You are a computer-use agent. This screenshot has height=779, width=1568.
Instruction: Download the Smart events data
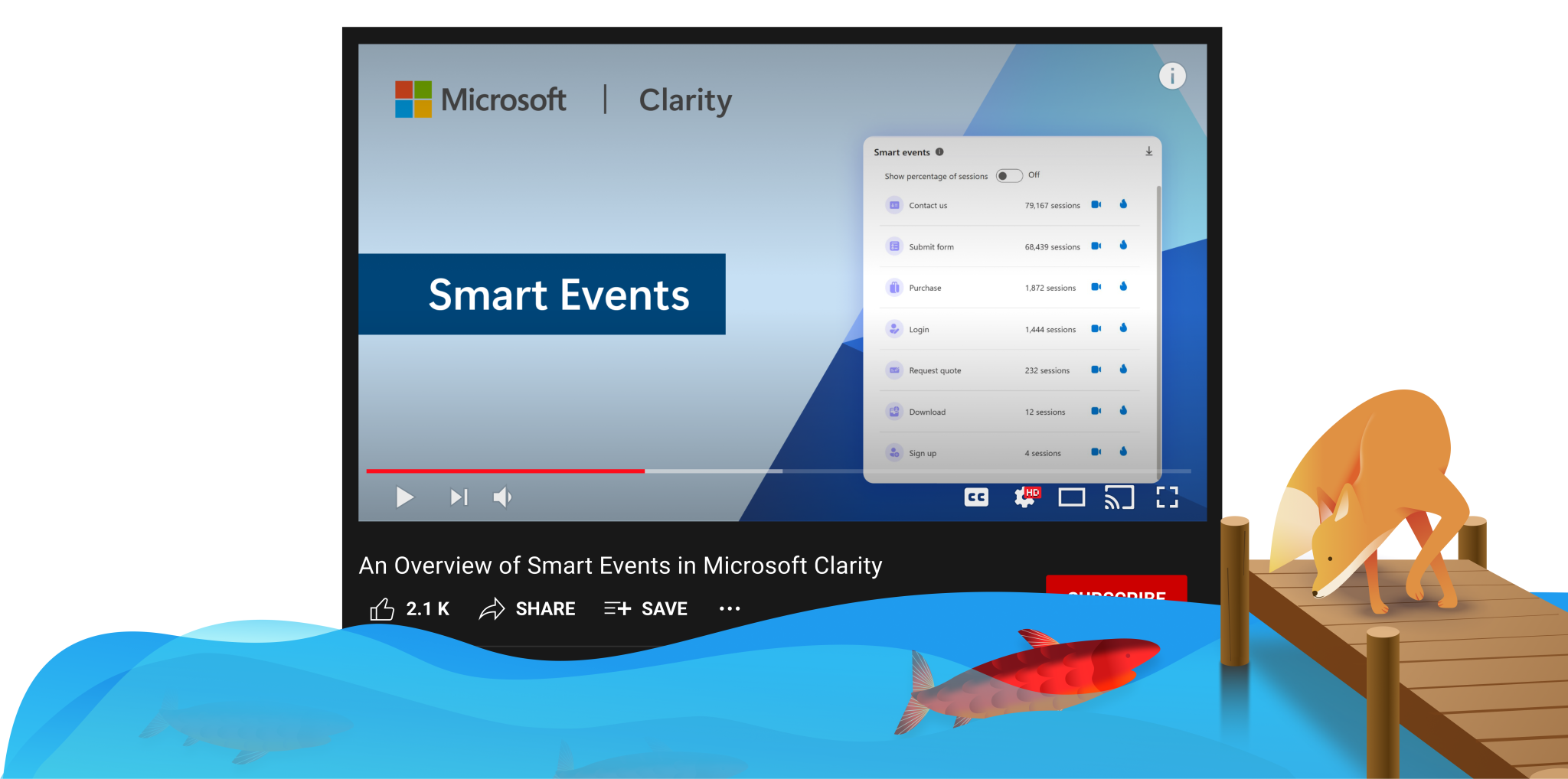1149,152
